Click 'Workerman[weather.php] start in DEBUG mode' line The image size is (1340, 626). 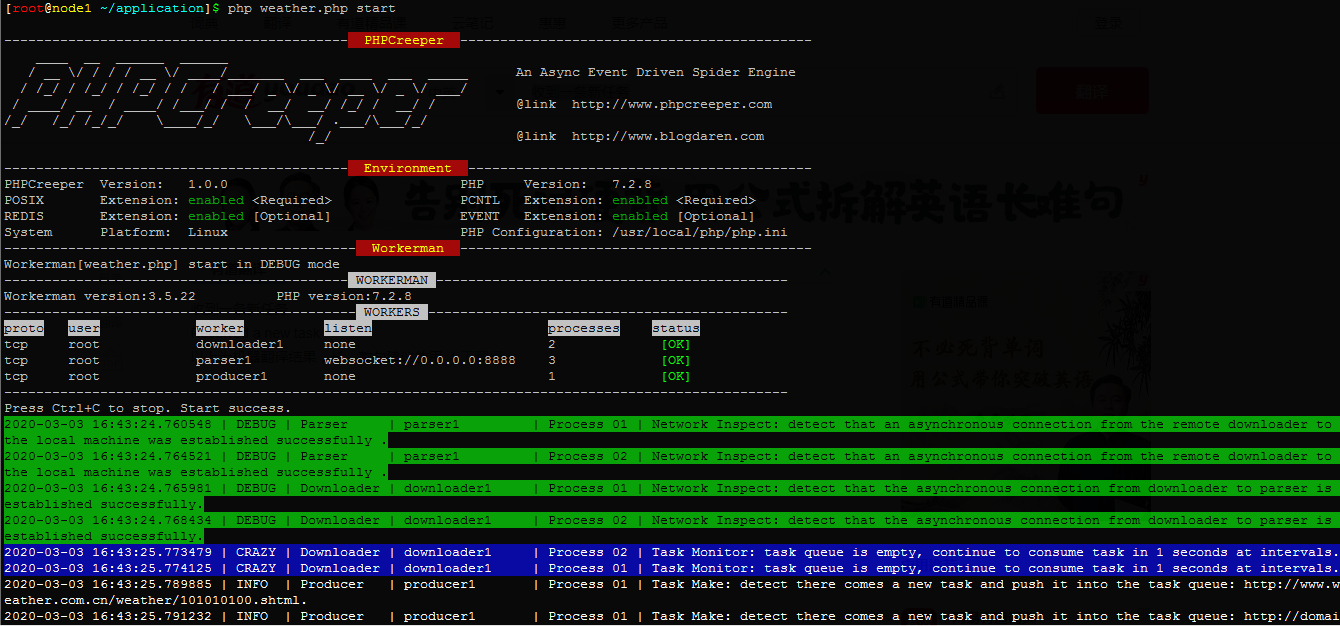point(172,264)
